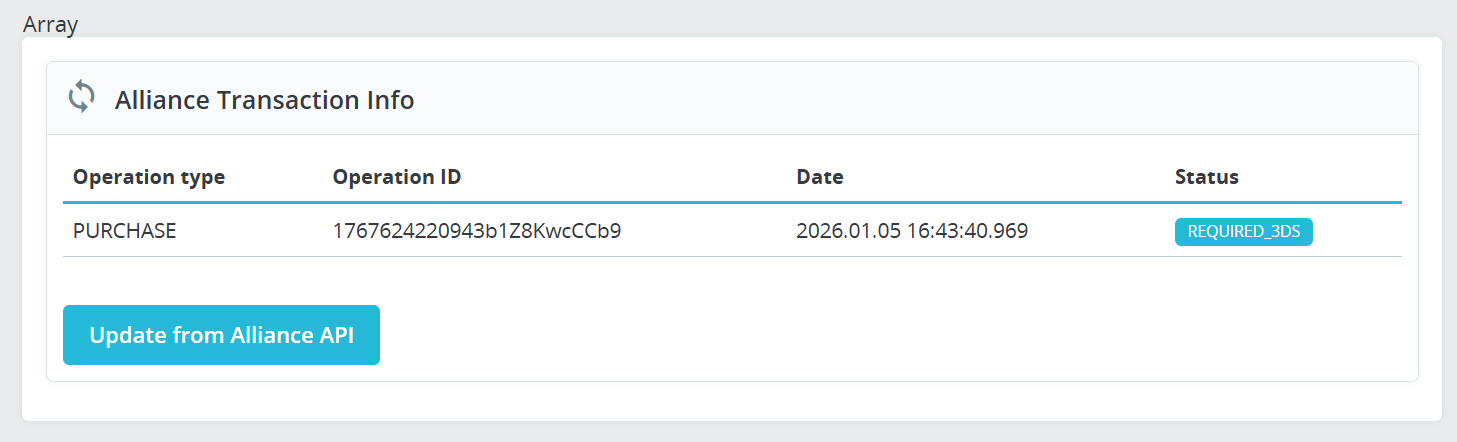Click the sync arrows icon in panel header
1457x442 pixels.
pos(81,98)
